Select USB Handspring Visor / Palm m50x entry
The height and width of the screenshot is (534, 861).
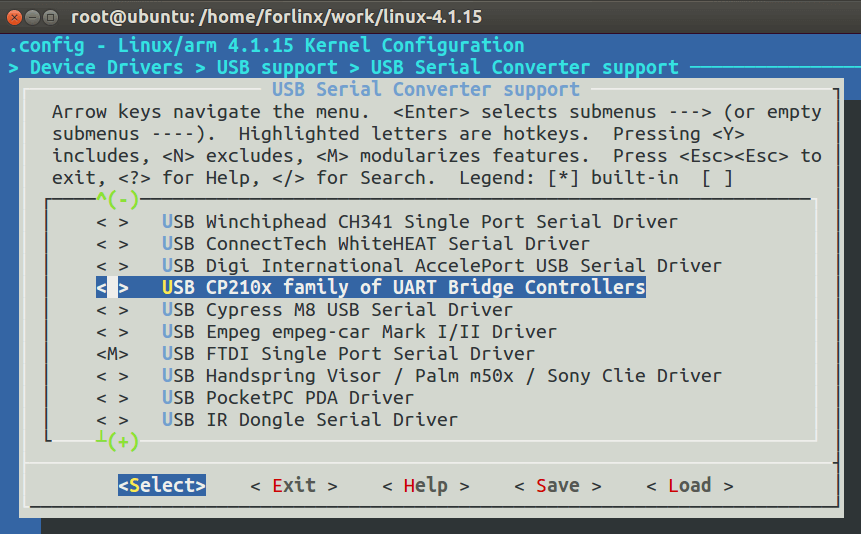tap(441, 376)
